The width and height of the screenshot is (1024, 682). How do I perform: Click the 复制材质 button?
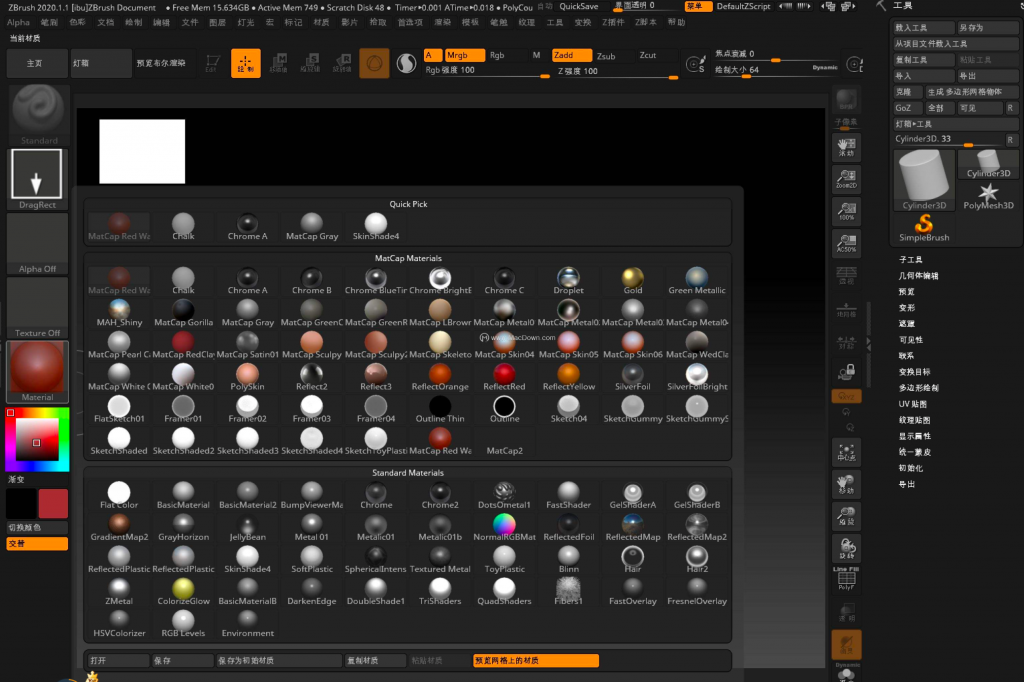pos(375,660)
